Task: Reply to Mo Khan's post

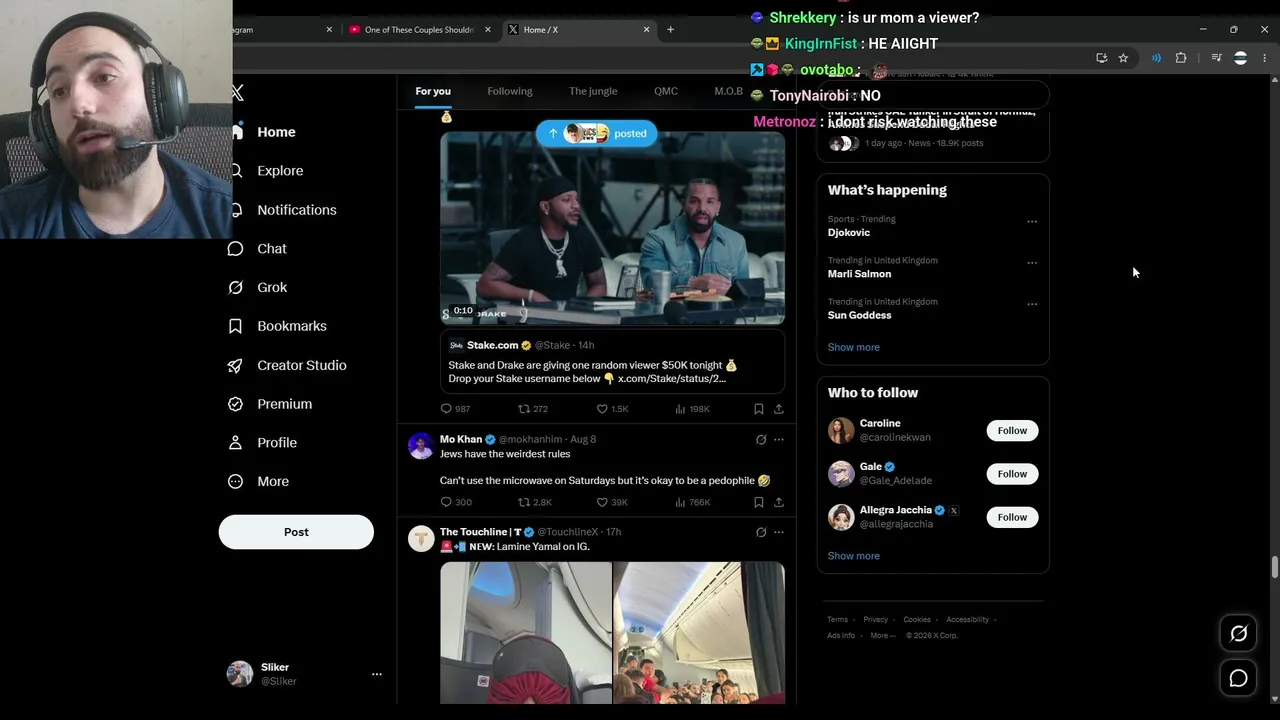Action: click(x=456, y=502)
